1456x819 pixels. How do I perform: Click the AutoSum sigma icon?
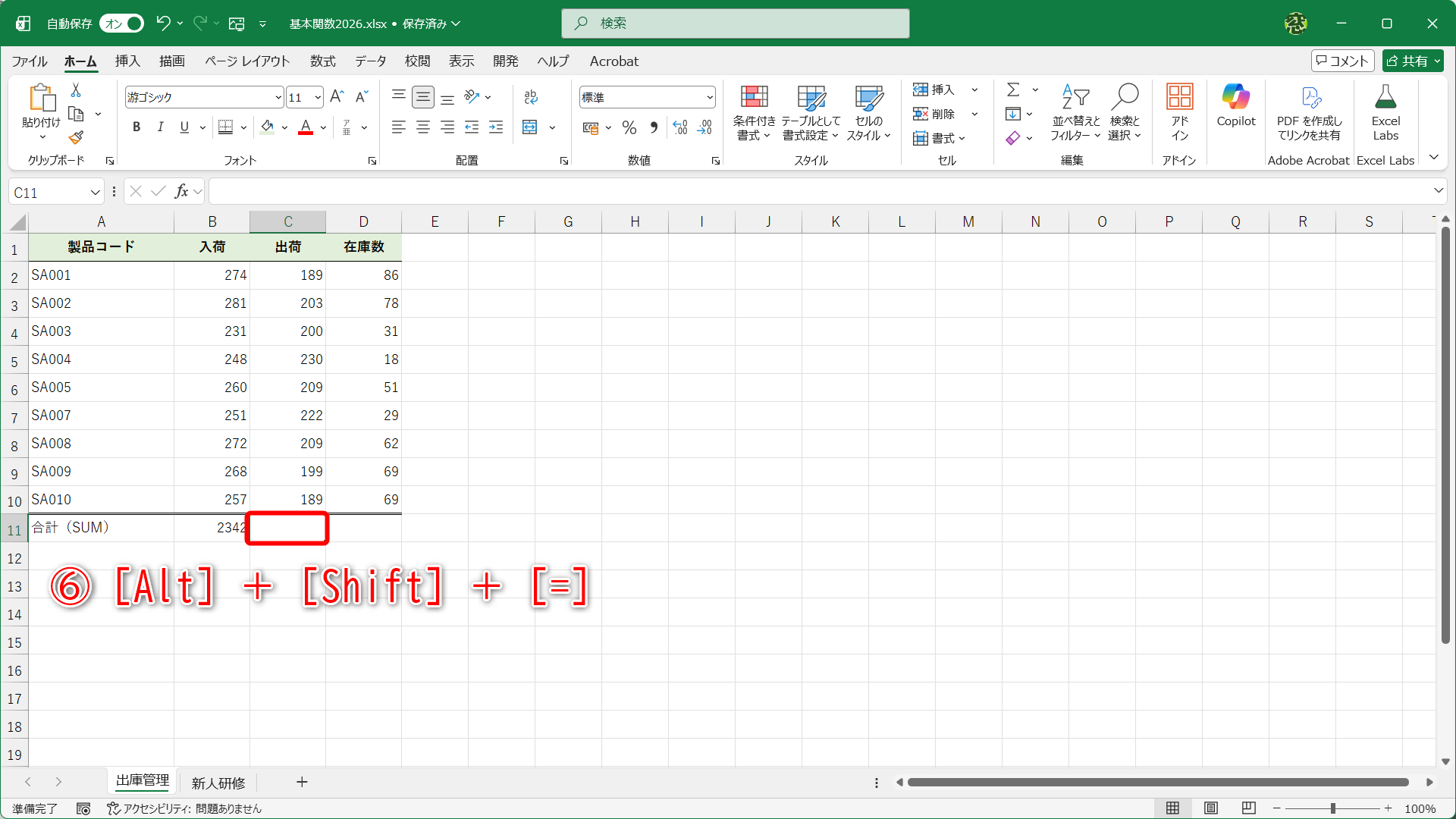(x=1014, y=89)
